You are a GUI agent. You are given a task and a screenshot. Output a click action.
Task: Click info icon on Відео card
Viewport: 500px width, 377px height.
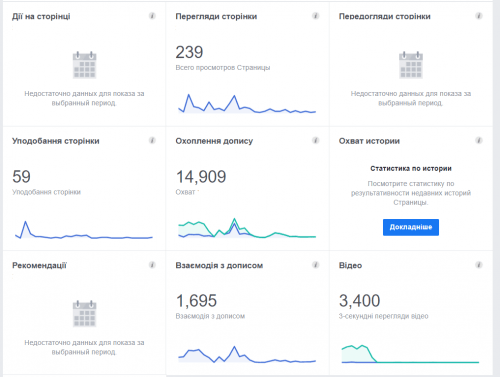479,265
